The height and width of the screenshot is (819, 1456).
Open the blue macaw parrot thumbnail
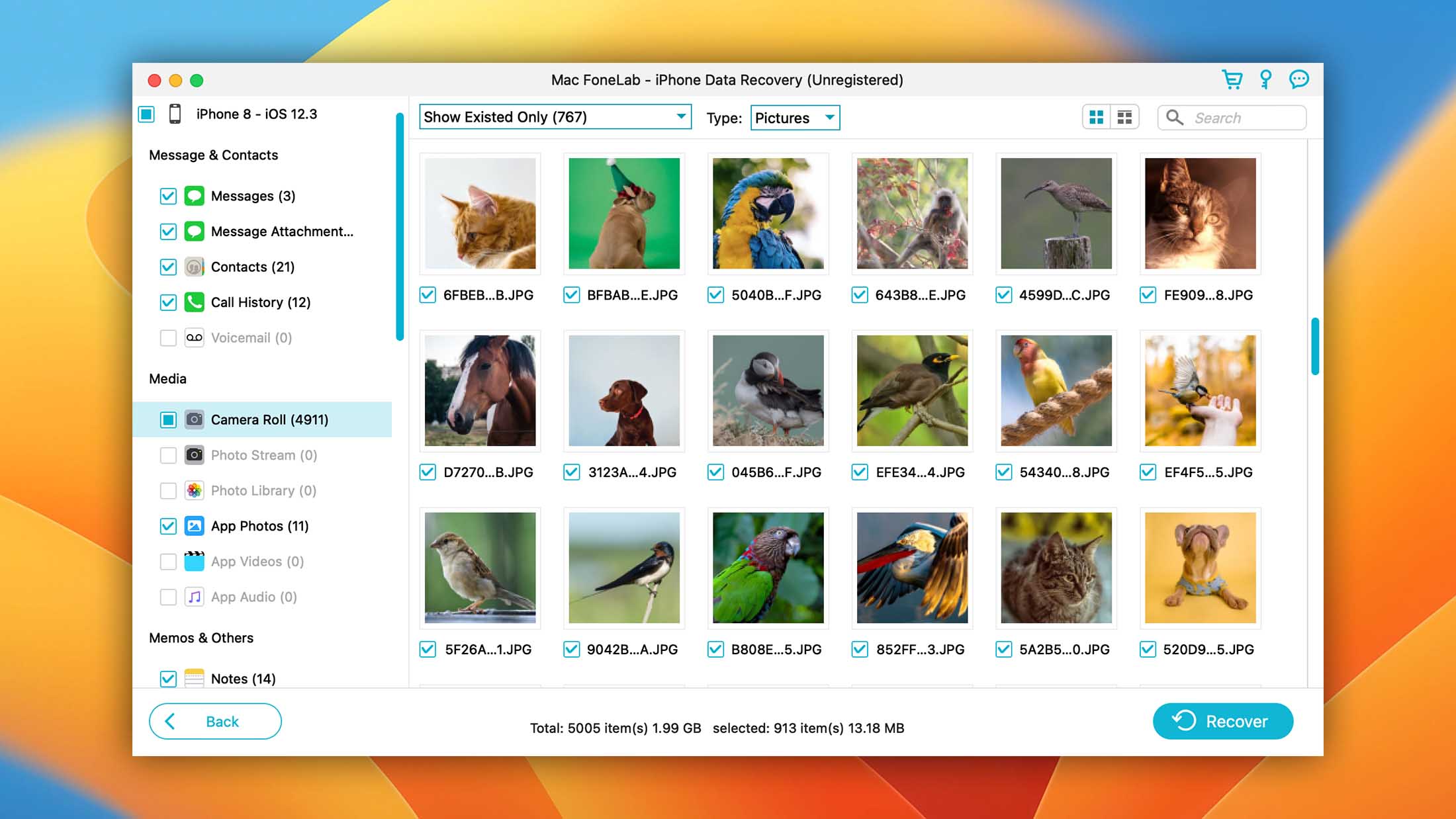tap(768, 213)
